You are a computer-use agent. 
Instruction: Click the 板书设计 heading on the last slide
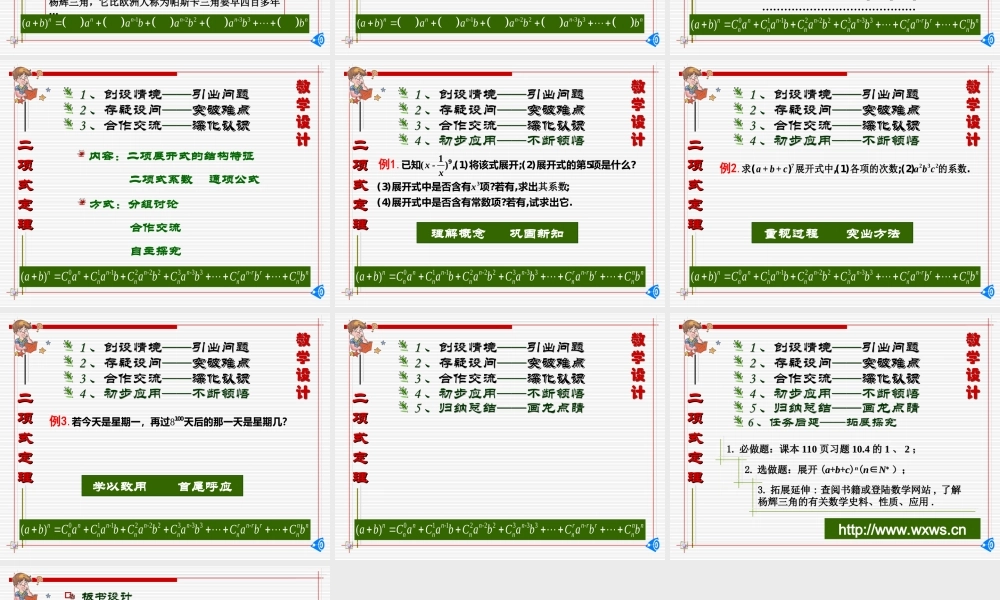click(107, 596)
